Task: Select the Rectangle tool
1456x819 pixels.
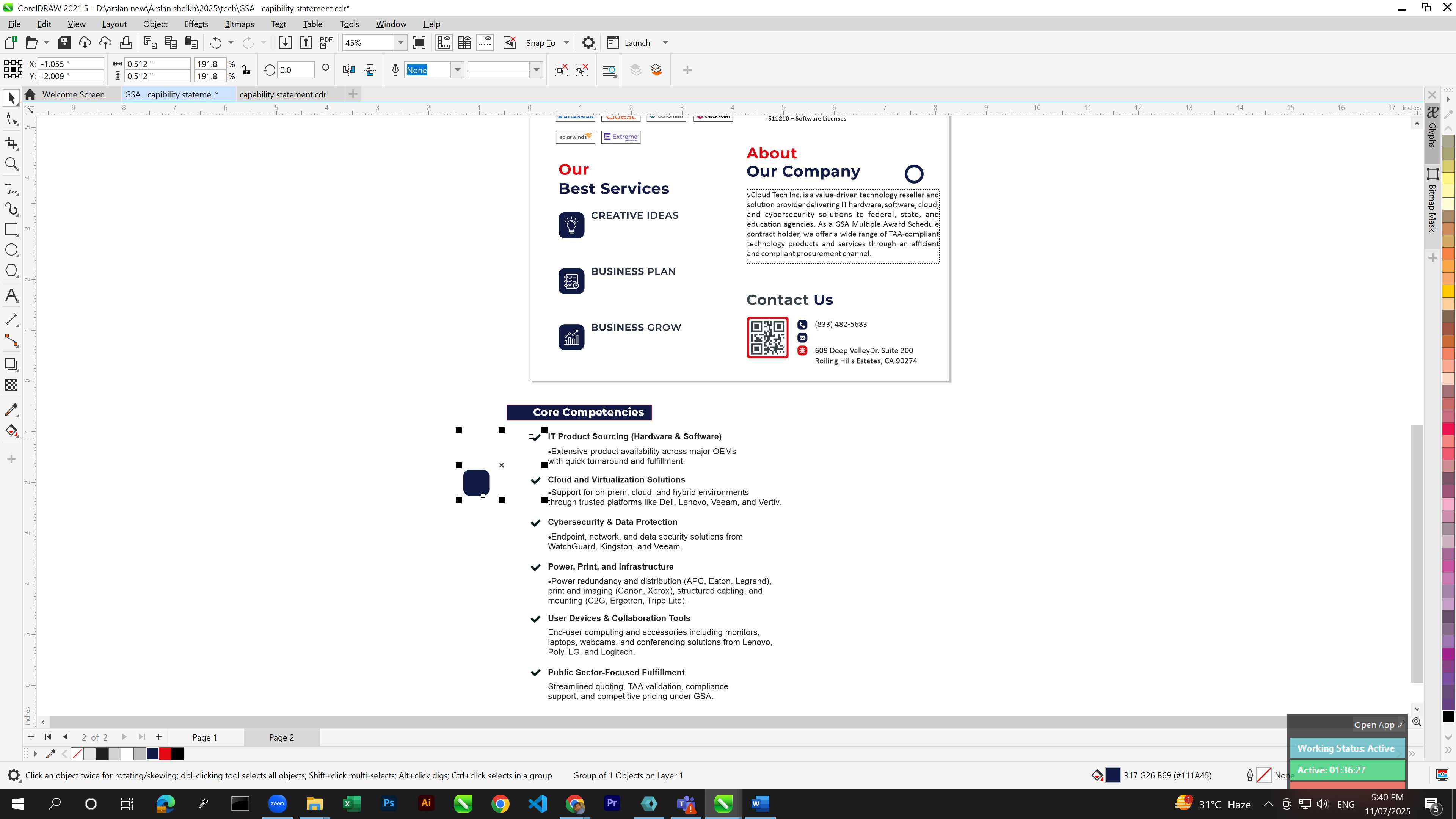Action: [x=11, y=229]
